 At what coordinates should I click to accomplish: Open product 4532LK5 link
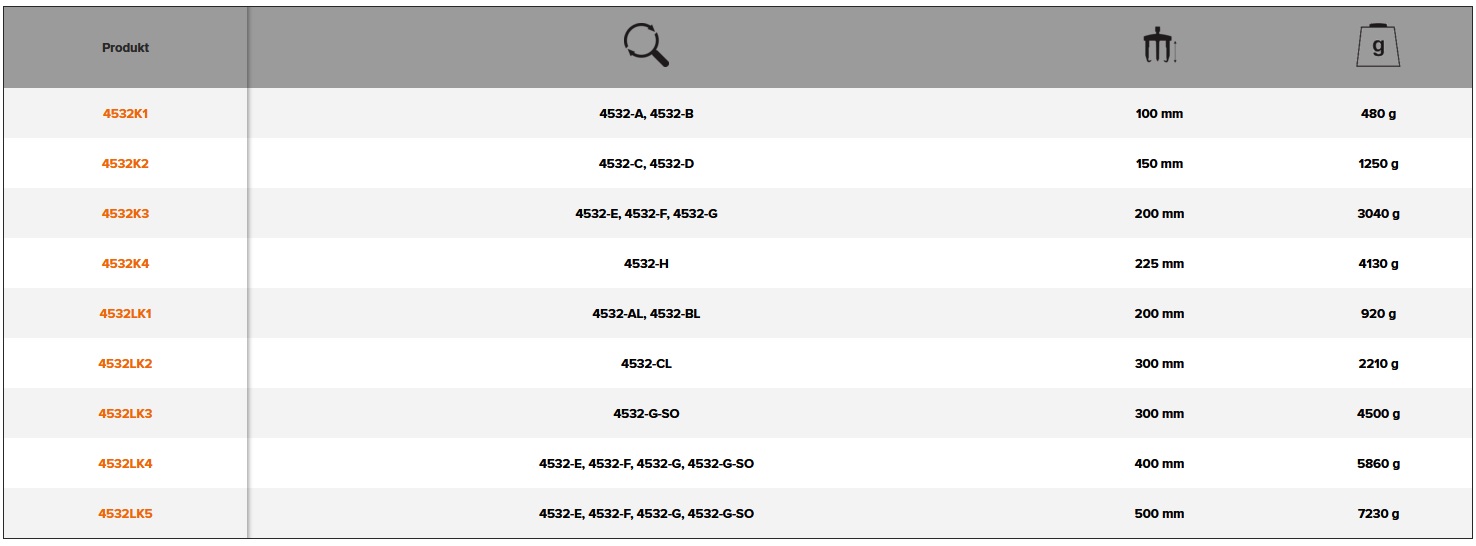point(125,514)
